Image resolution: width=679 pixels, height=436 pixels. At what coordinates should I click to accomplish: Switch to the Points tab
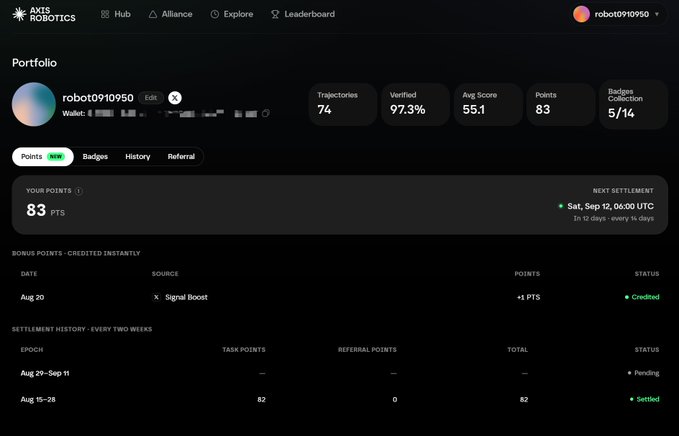[x=43, y=157]
